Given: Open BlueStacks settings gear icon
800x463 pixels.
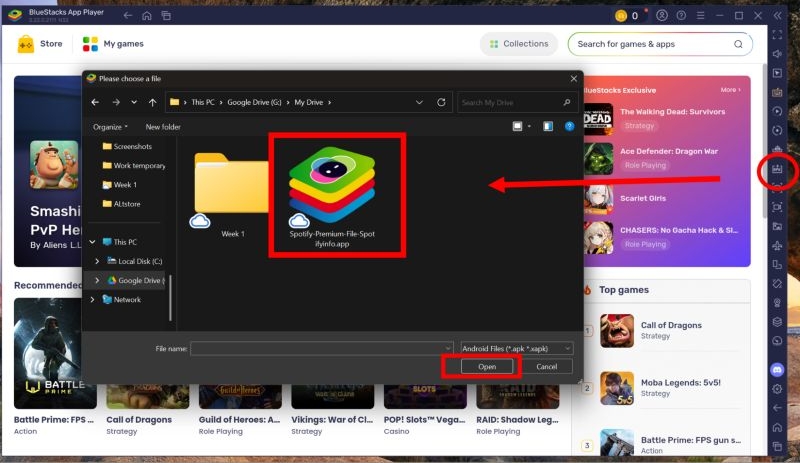Looking at the screenshot, I should pos(777,389).
